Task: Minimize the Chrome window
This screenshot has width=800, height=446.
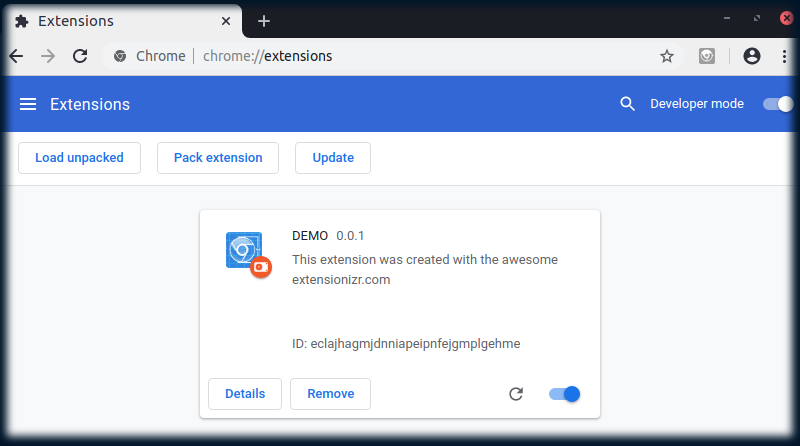Action: click(727, 18)
